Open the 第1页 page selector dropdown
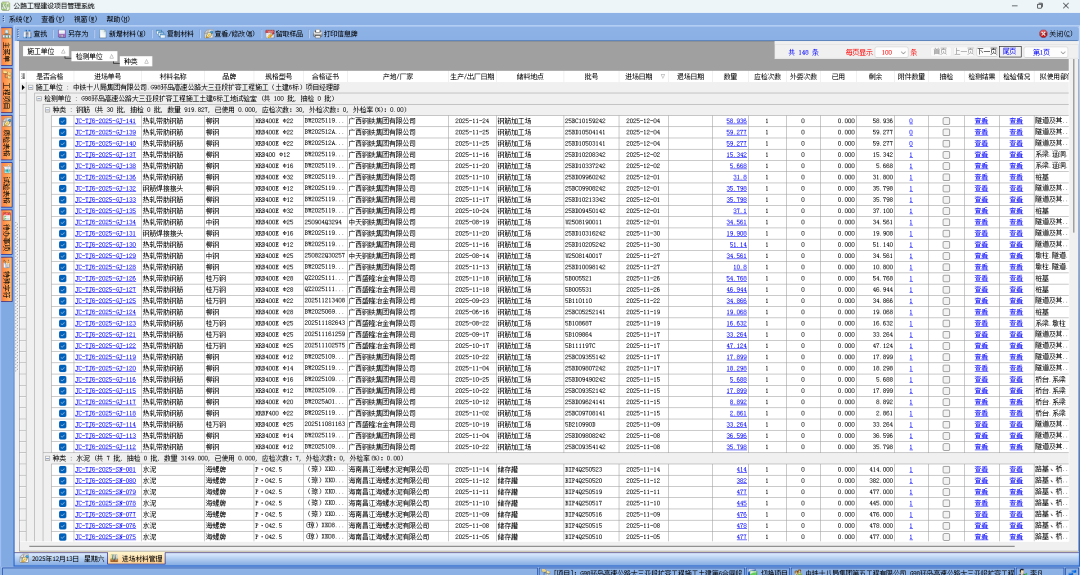Image resolution: width=1080 pixels, height=575 pixels. click(1063, 52)
